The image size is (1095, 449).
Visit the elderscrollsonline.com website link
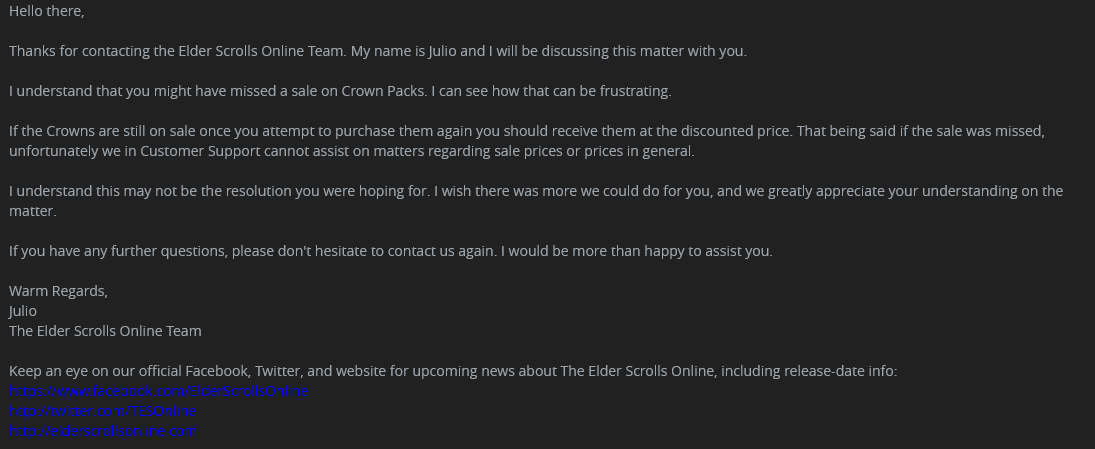click(103, 431)
